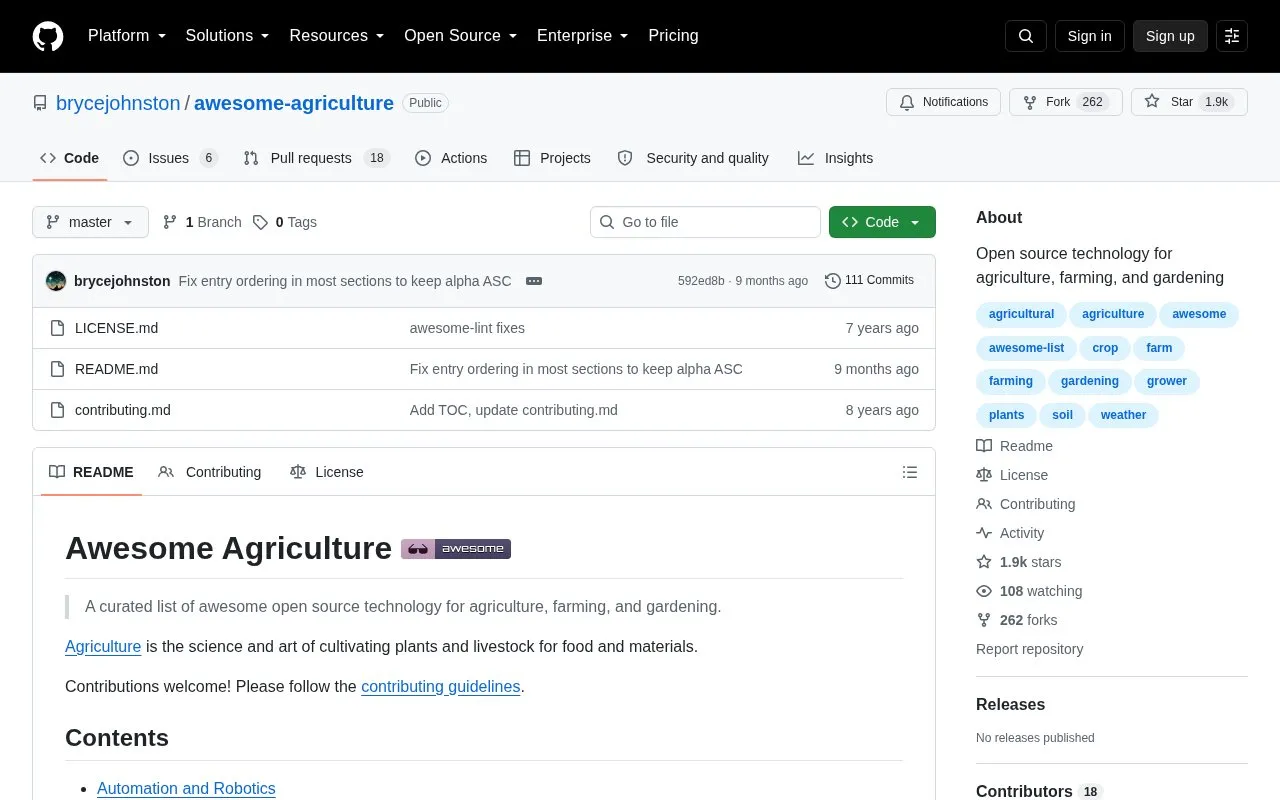
Task: Open the Insights tab
Action: (x=835, y=158)
